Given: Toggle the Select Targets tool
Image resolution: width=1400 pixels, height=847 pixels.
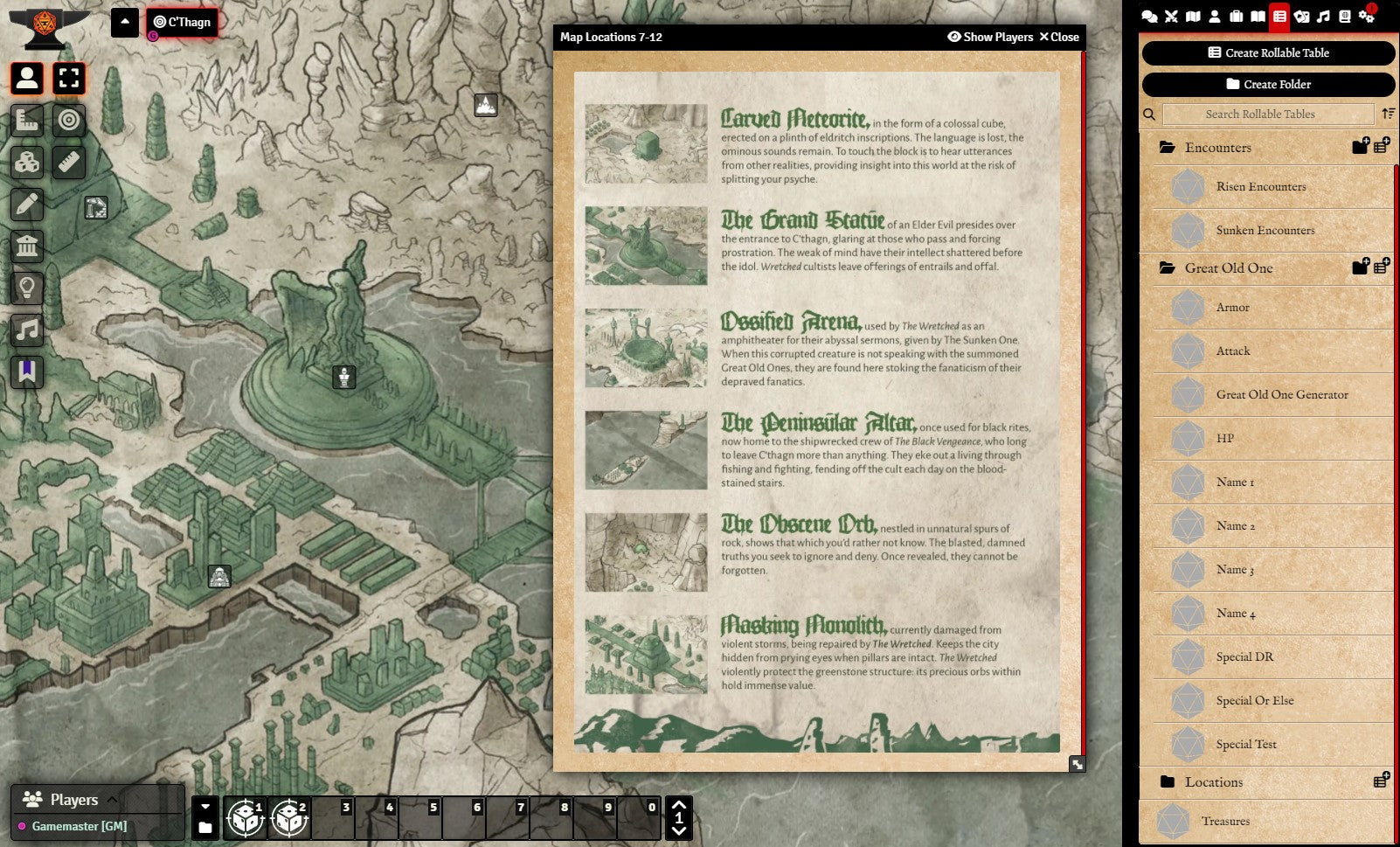Looking at the screenshot, I should [69, 120].
